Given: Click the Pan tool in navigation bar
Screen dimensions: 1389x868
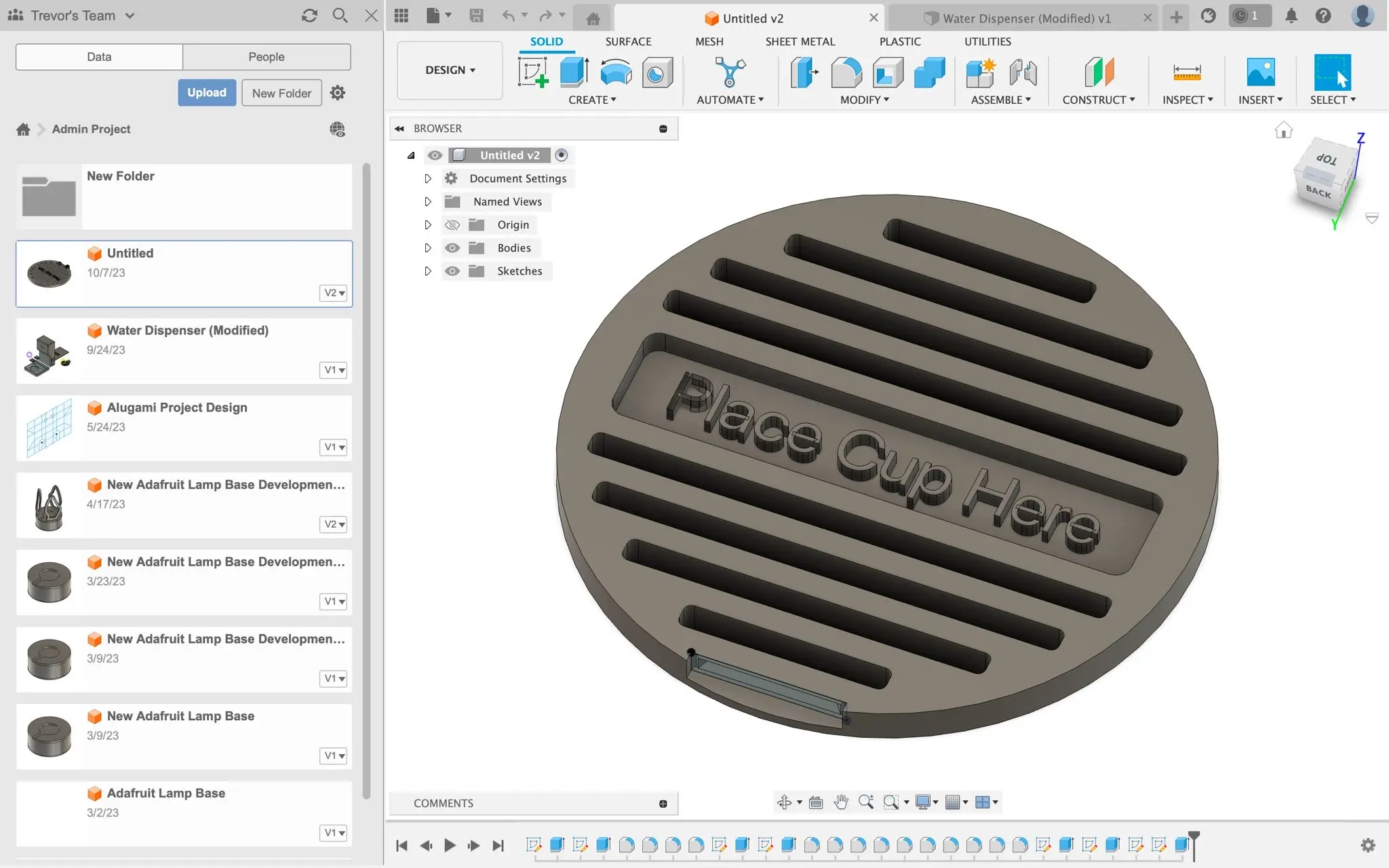Looking at the screenshot, I should [x=840, y=802].
